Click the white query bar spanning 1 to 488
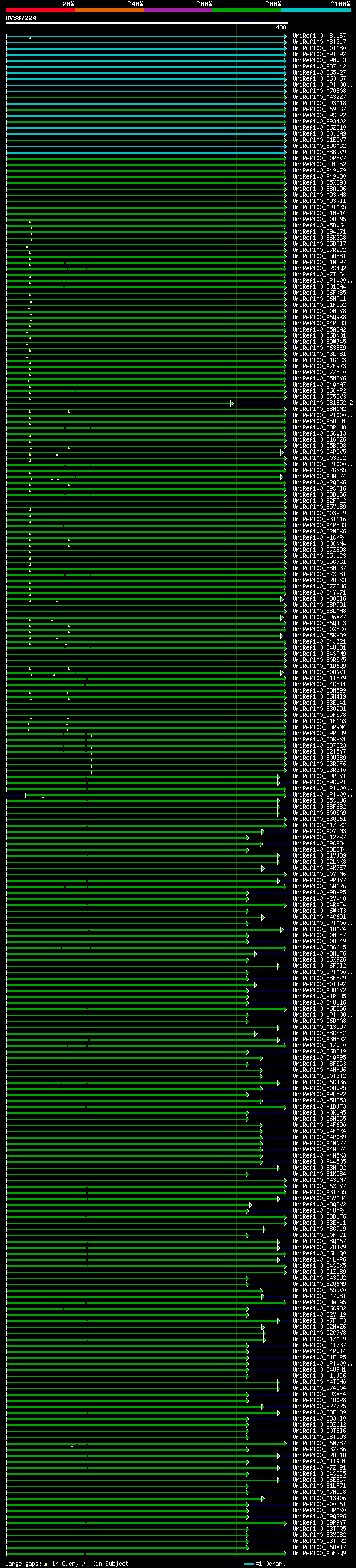This screenshot has height=1568, width=356. 147,23
